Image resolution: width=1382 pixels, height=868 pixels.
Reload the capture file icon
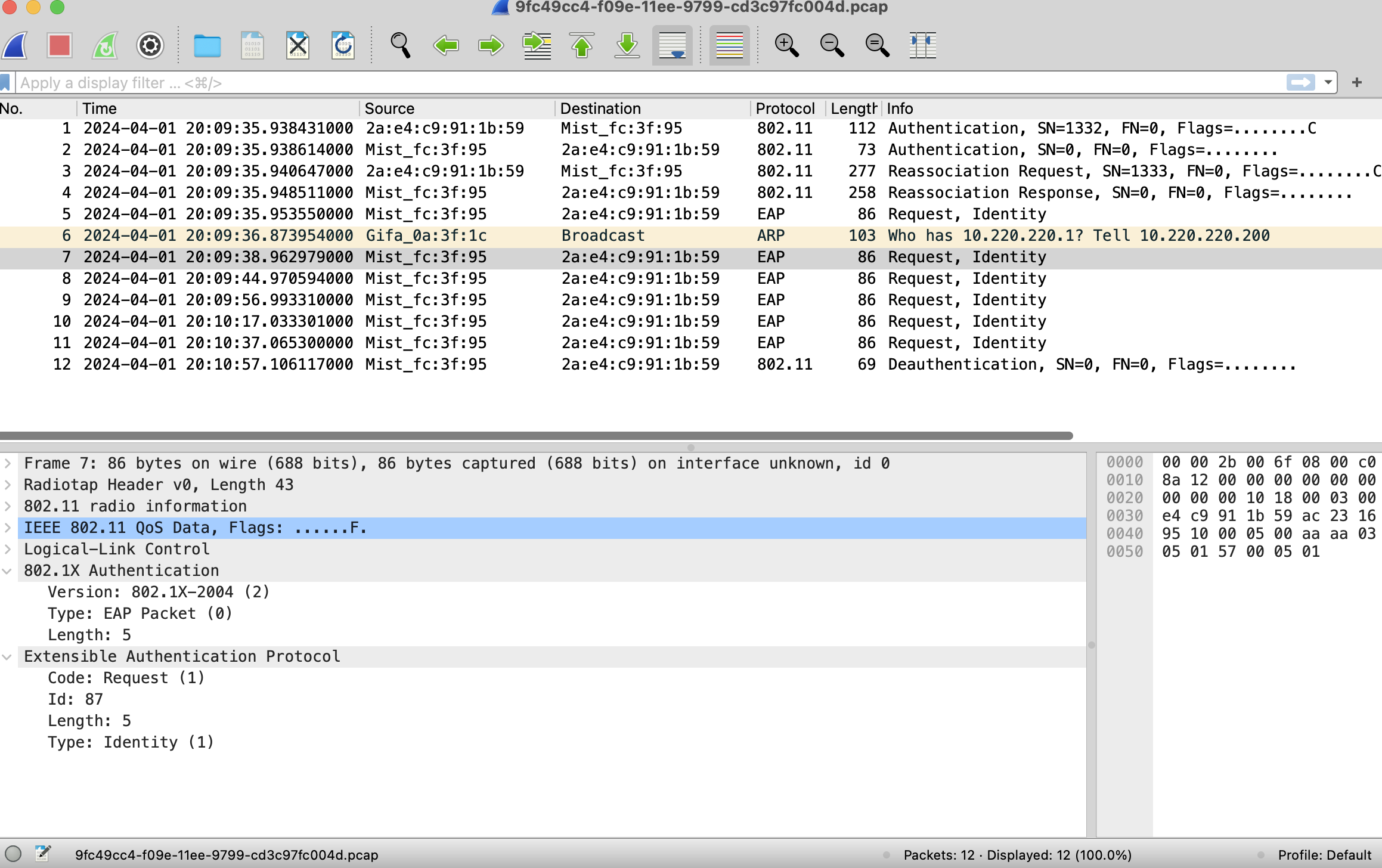343,45
